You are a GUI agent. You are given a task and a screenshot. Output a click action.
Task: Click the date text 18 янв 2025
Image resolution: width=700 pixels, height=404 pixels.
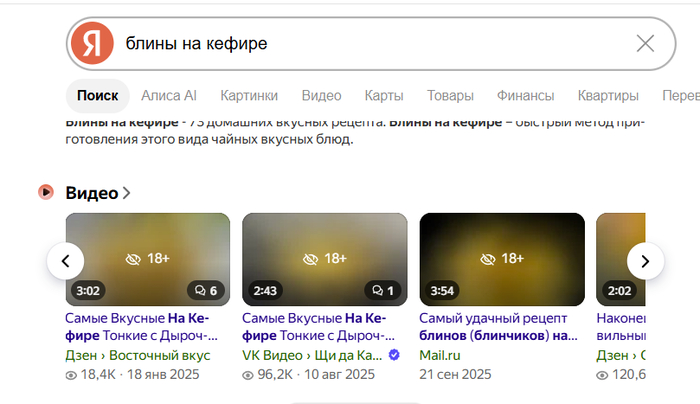[163, 374]
